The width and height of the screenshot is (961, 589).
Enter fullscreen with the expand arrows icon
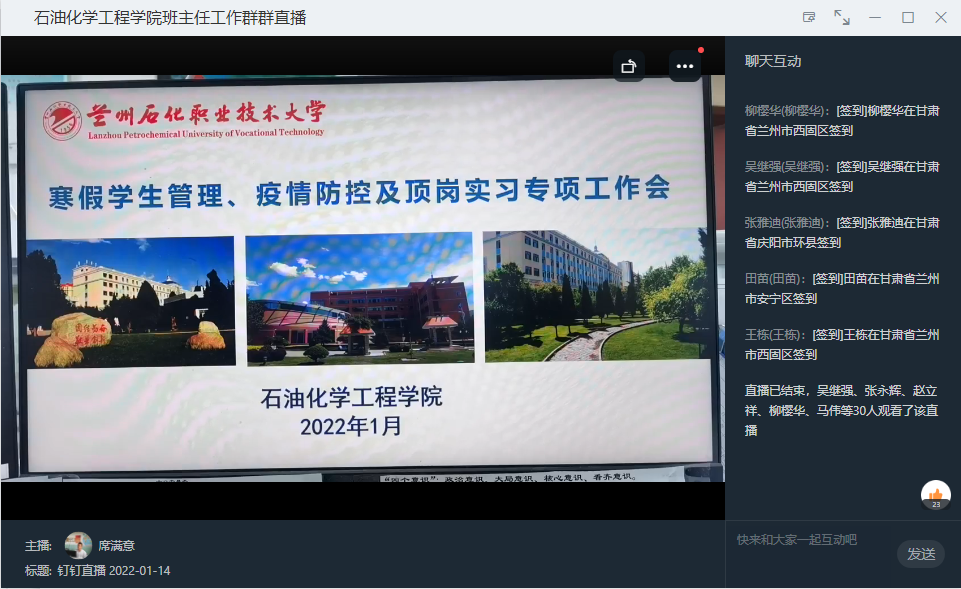point(842,17)
